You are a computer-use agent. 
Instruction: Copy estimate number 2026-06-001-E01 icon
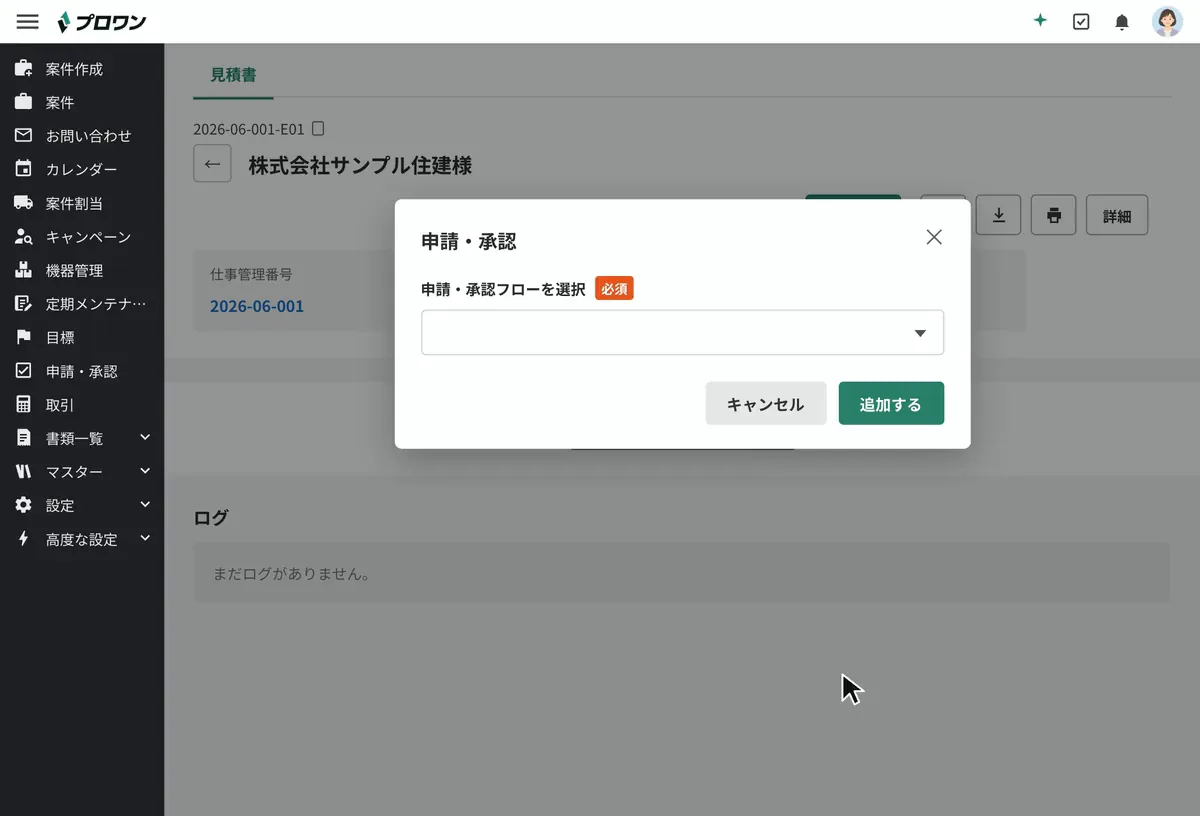318,129
